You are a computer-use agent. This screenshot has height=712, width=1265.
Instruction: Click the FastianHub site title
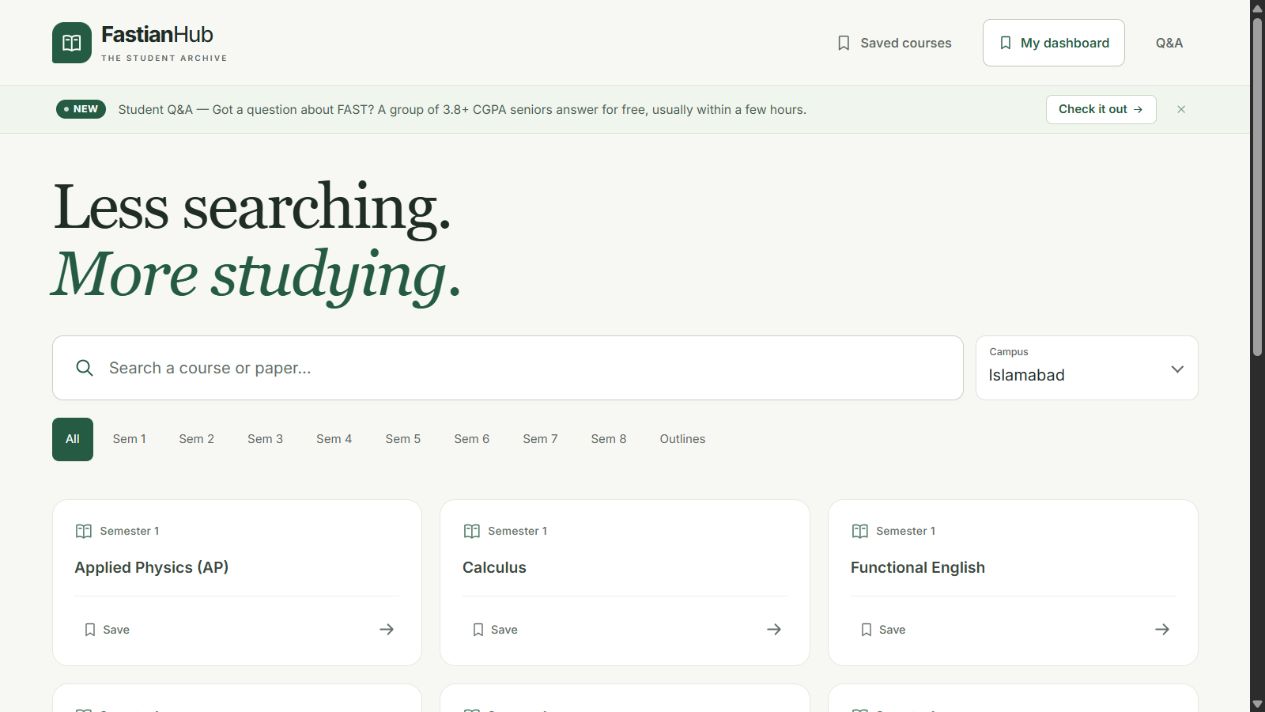point(157,35)
